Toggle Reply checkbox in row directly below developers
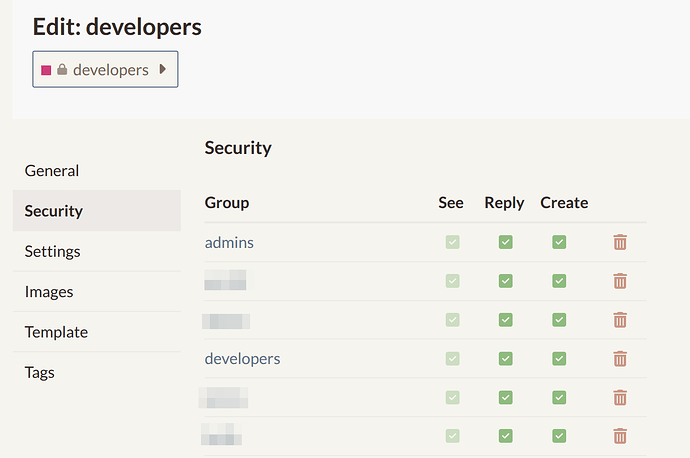690x458 pixels. (506, 397)
